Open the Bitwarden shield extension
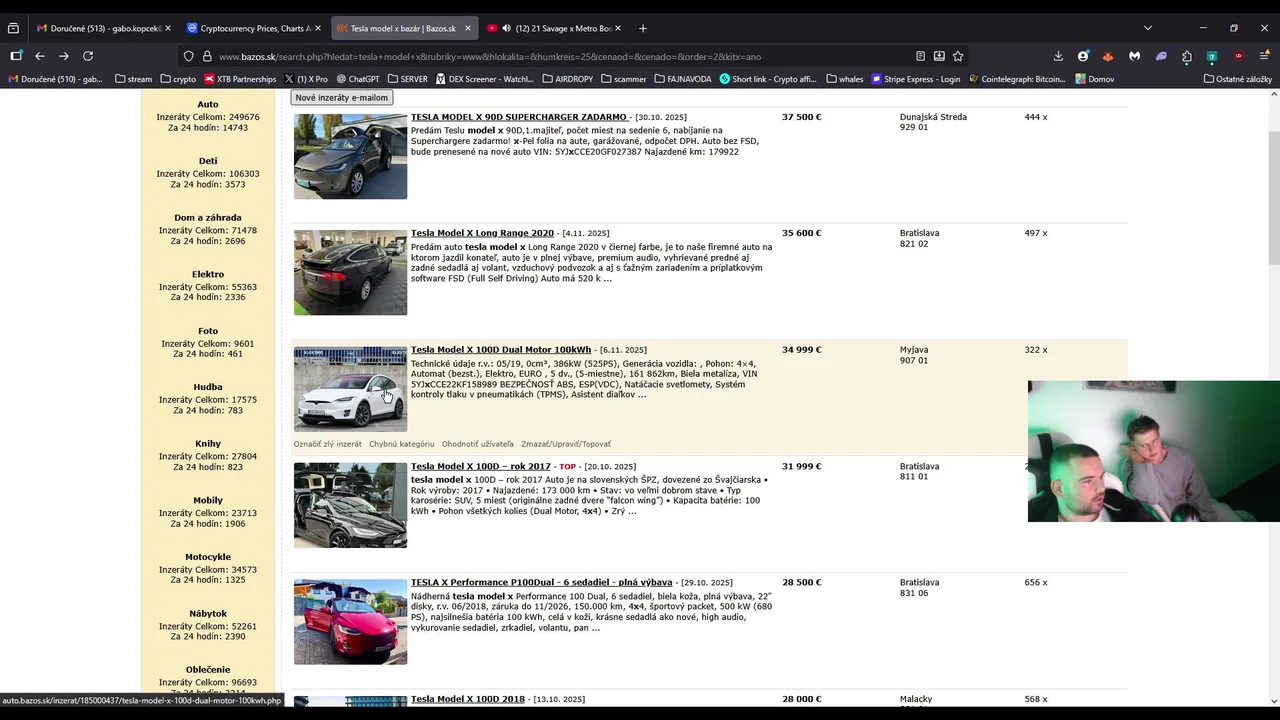1280x720 pixels. click(1212, 56)
